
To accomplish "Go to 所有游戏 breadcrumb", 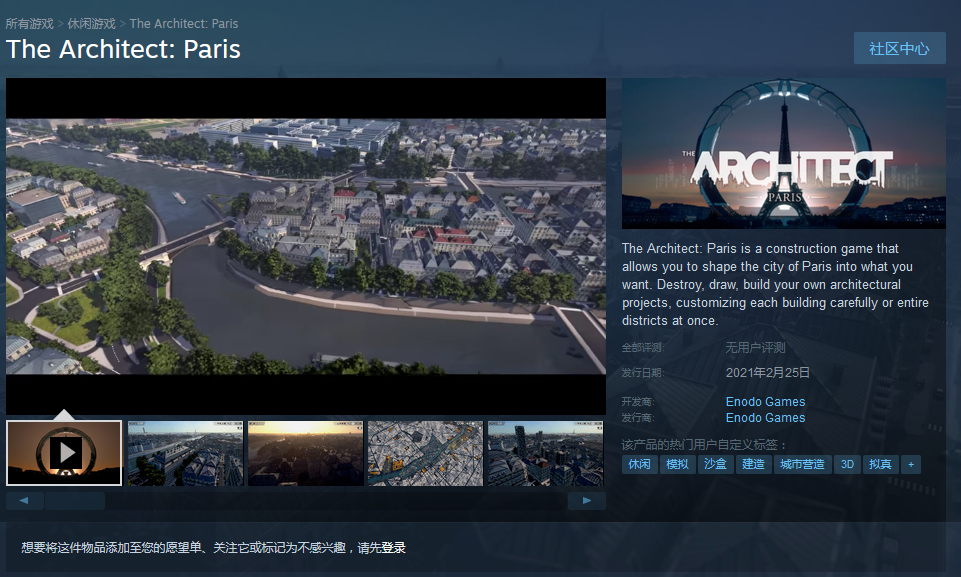I will (x=29, y=23).
